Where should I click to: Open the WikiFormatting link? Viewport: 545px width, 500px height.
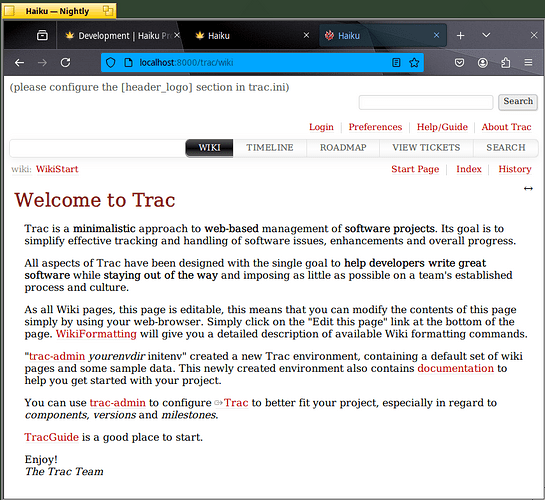pyautogui.click(x=96, y=334)
